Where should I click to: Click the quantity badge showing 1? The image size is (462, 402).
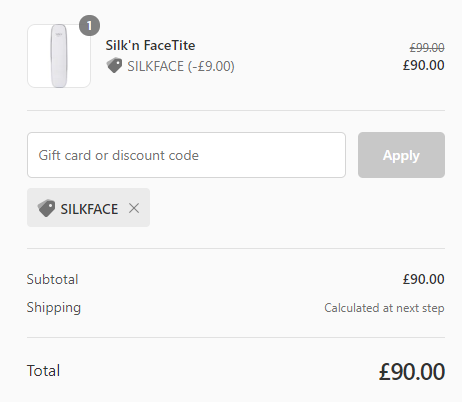[89, 26]
